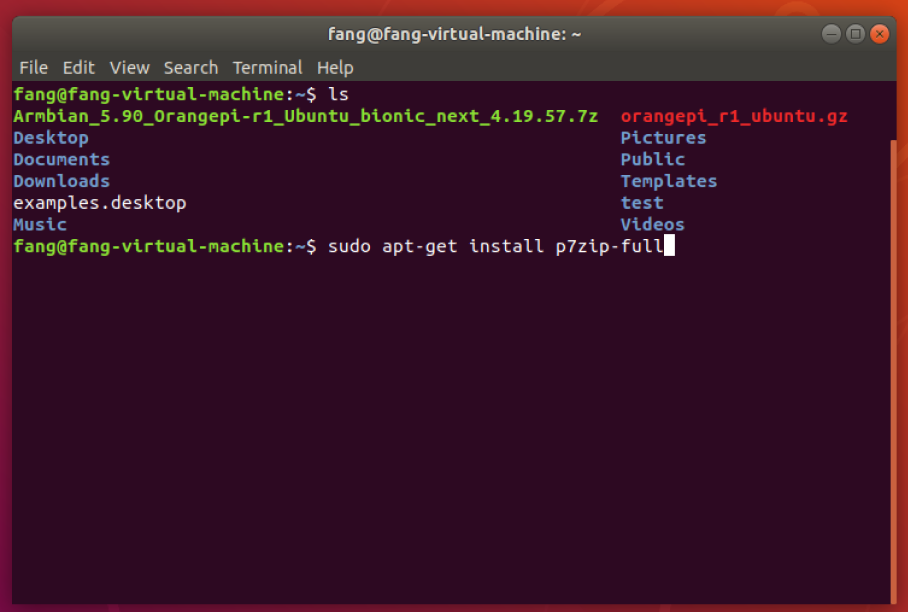Open the Terminal menu
Screen dimensions: 908x612
click(268, 68)
